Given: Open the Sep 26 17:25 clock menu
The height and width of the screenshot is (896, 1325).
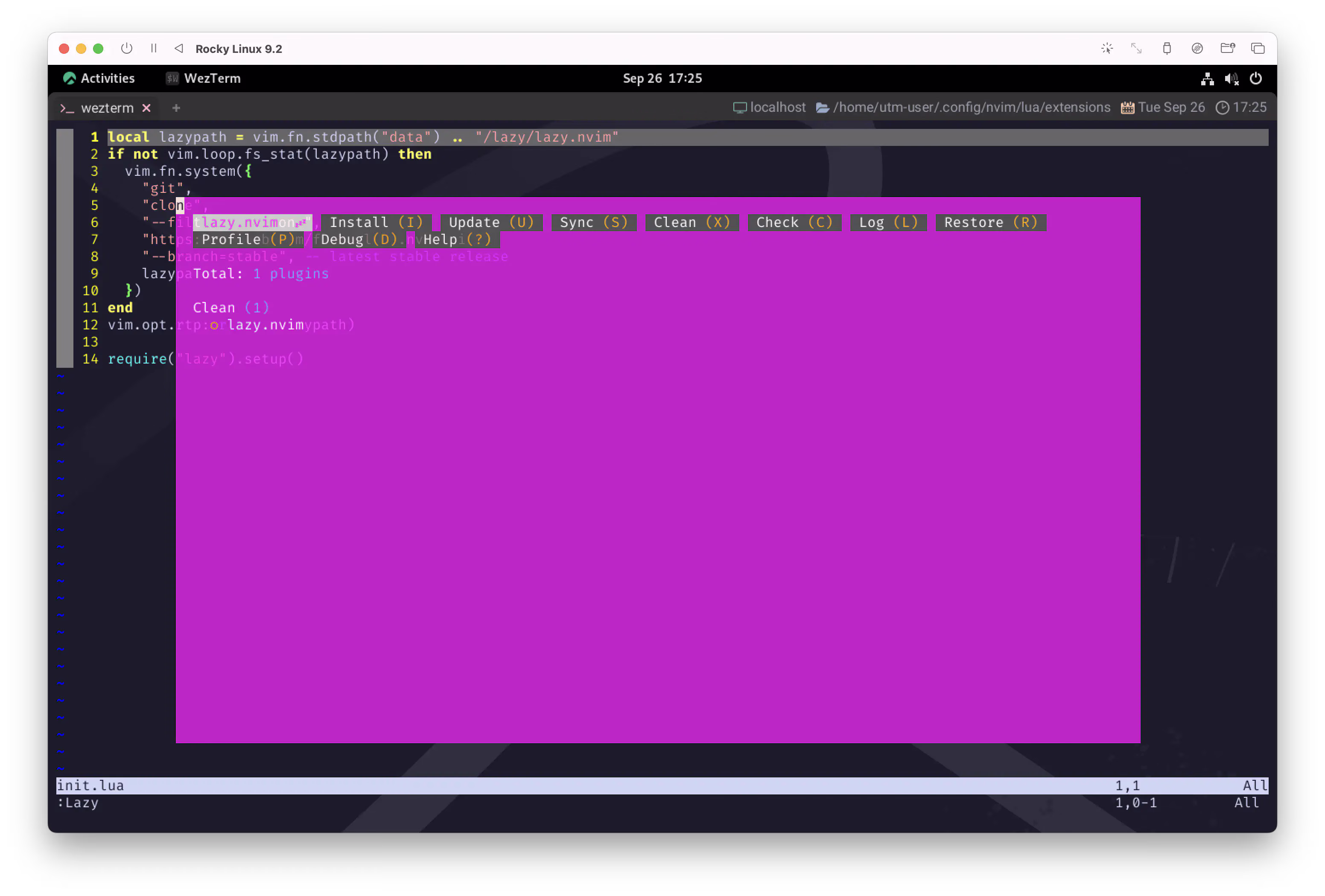Looking at the screenshot, I should tap(662, 78).
